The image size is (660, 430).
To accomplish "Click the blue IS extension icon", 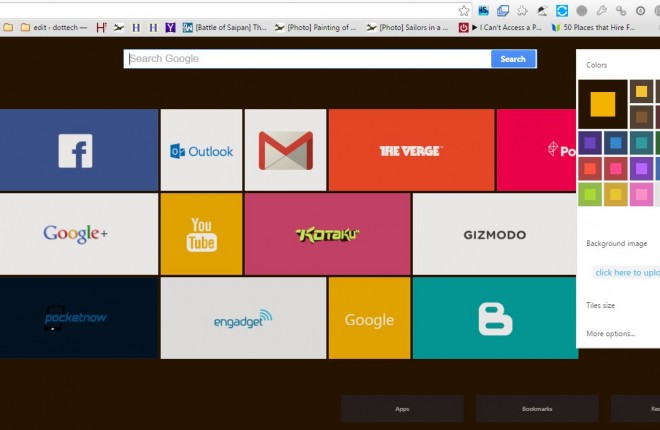I will coord(484,11).
